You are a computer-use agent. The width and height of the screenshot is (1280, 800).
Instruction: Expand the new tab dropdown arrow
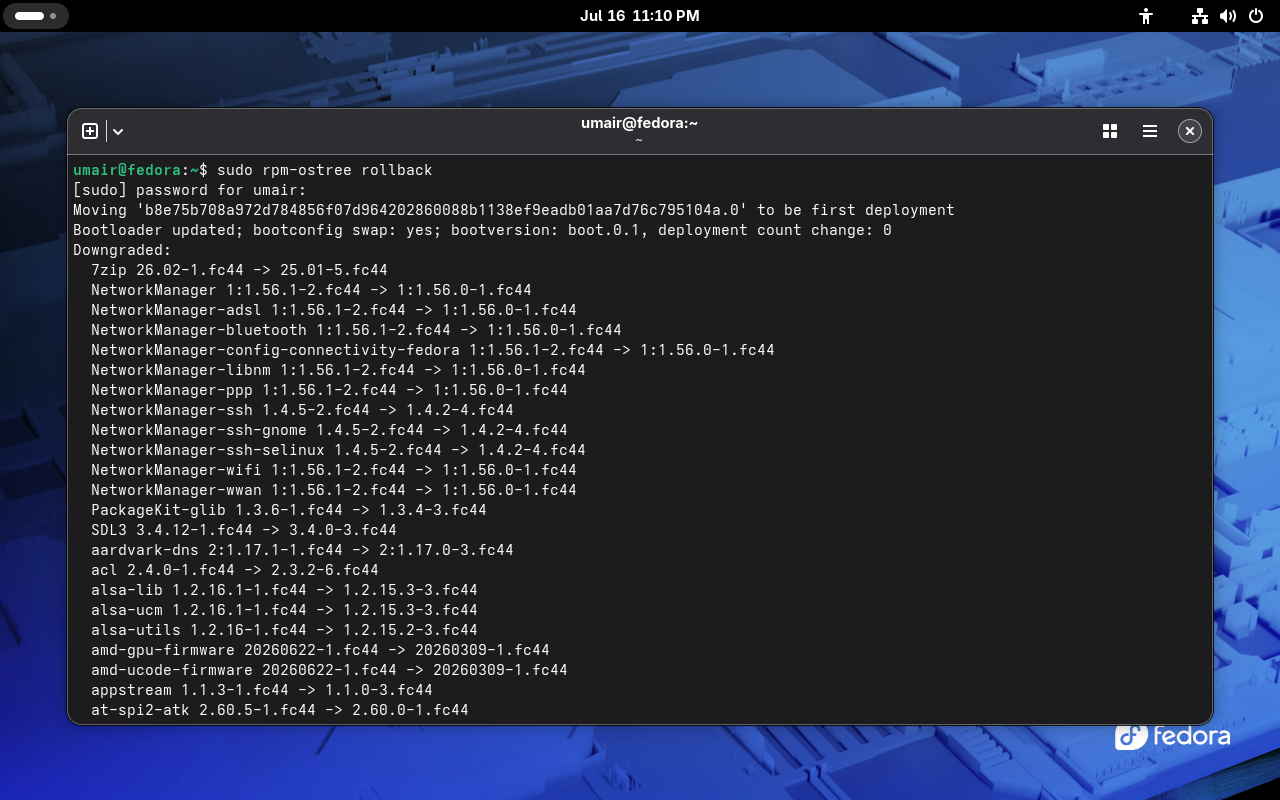click(x=118, y=131)
